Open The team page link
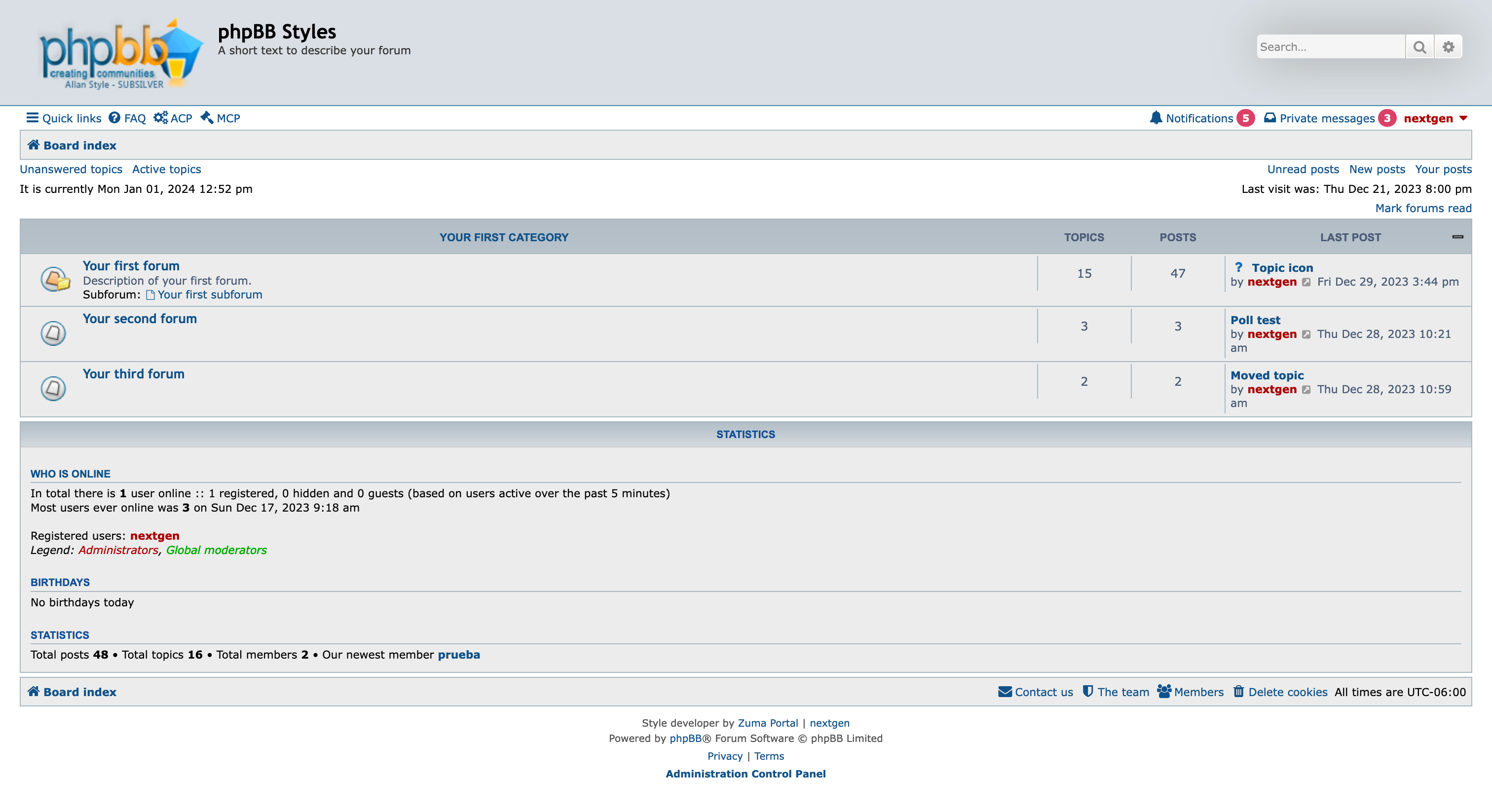 [1122, 692]
